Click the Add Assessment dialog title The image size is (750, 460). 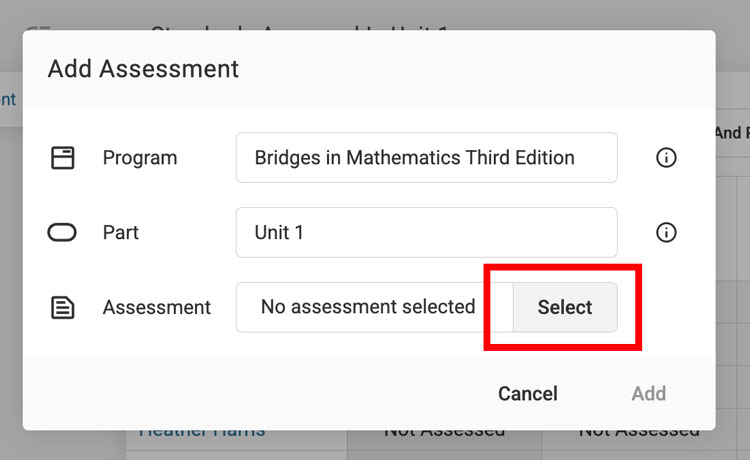coord(144,69)
